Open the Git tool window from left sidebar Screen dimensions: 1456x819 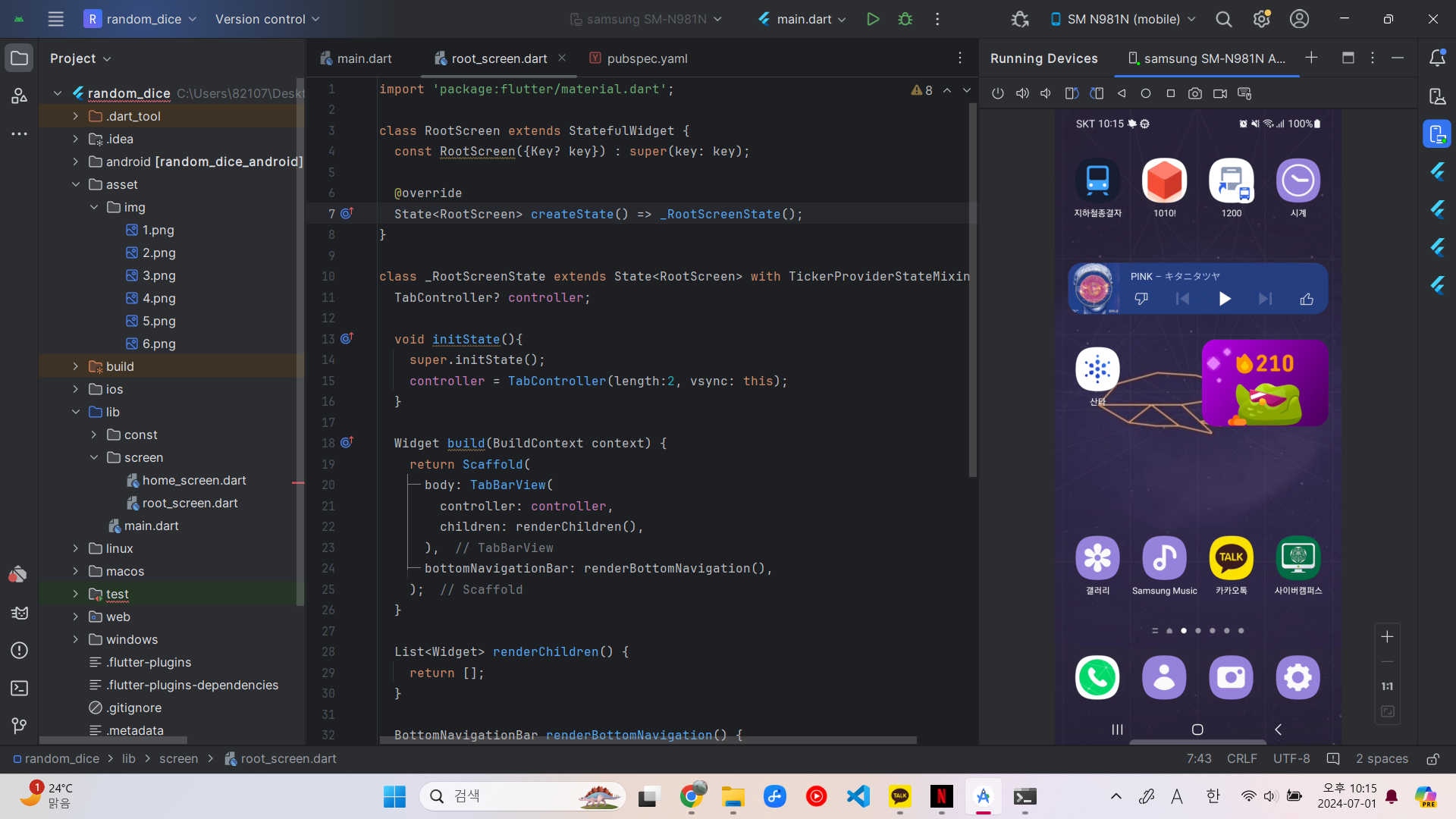(20, 726)
